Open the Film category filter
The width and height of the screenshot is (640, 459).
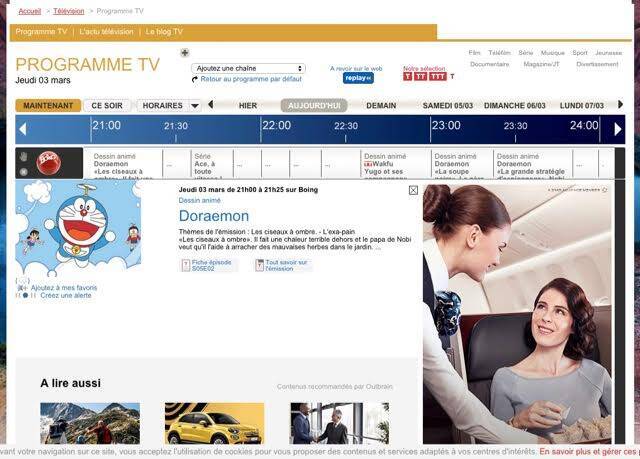coord(474,52)
